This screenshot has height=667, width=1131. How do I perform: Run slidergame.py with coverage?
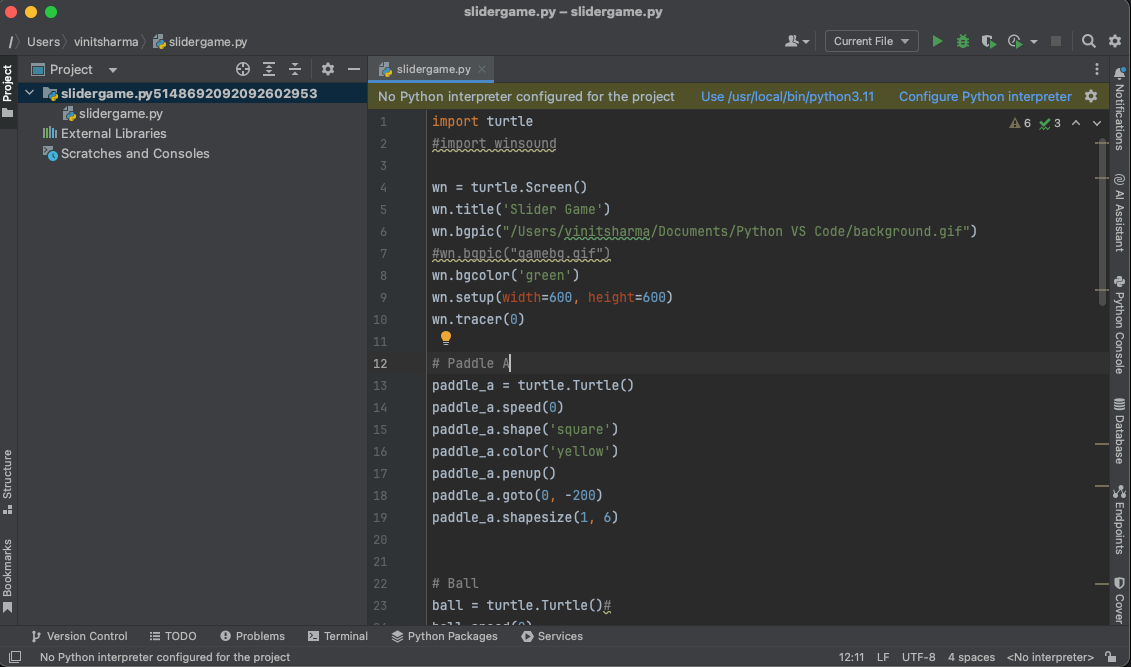(x=989, y=41)
